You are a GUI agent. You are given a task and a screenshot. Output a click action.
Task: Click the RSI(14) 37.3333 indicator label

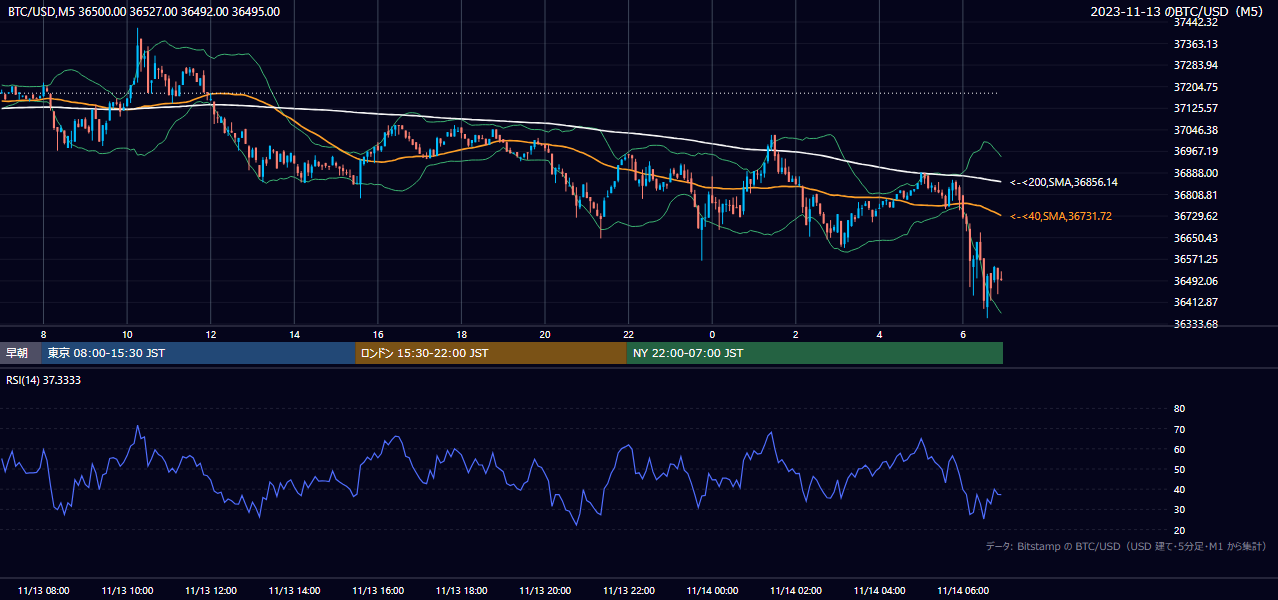click(44, 380)
